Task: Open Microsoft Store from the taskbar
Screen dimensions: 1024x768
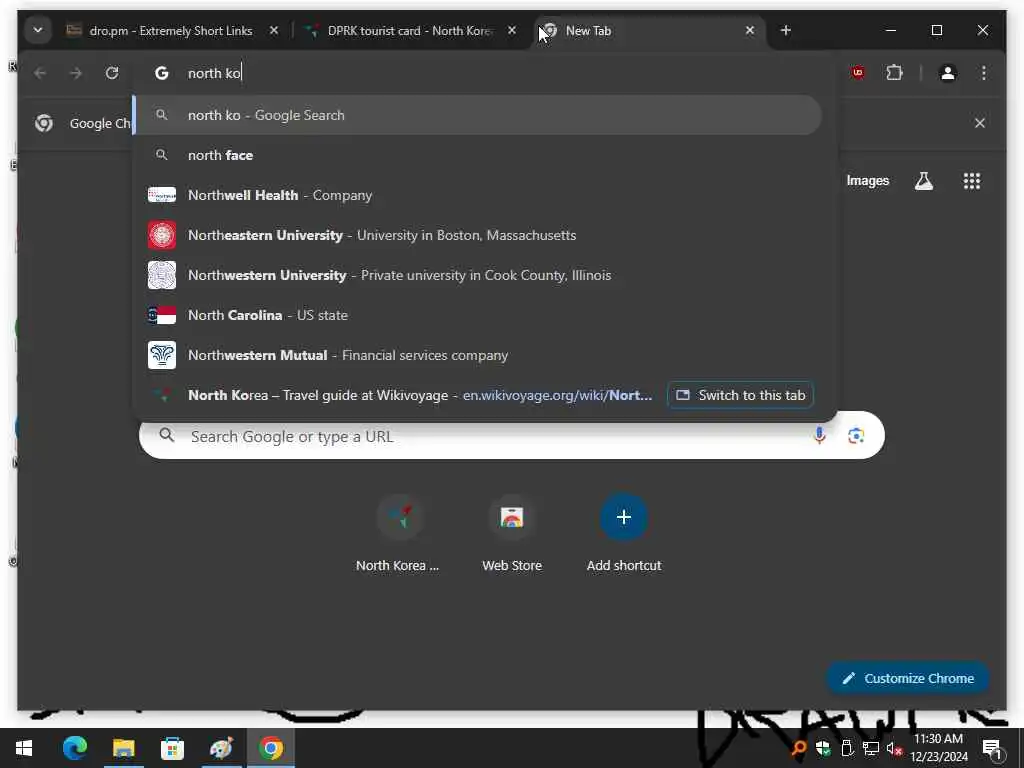Action: coord(172,748)
